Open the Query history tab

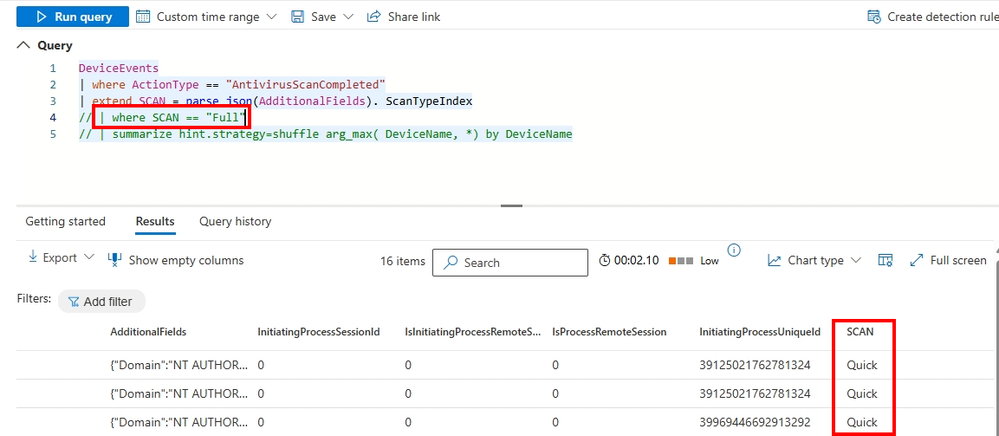pos(235,221)
